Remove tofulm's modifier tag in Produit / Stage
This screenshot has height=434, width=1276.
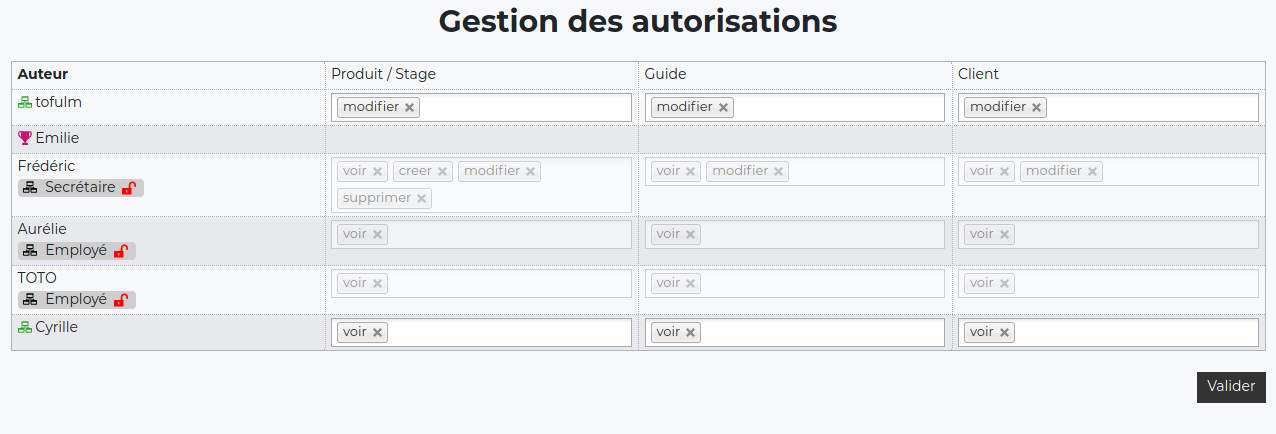(x=409, y=108)
